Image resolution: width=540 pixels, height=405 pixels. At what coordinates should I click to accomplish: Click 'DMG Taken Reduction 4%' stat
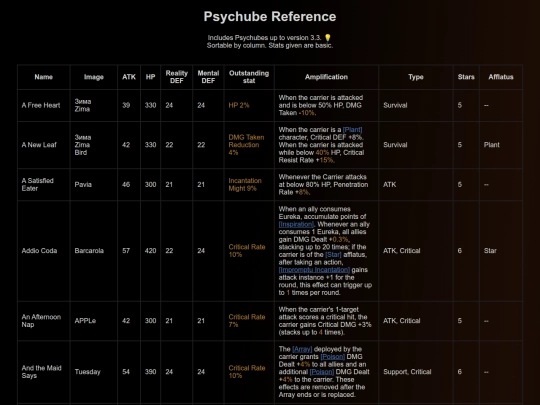click(x=246, y=145)
